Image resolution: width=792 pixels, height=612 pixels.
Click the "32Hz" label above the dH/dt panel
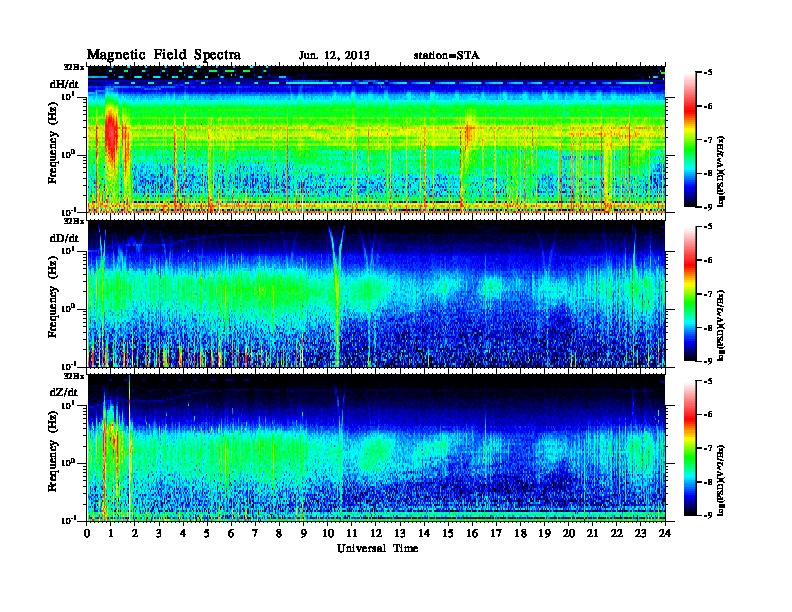pyautogui.click(x=73, y=67)
